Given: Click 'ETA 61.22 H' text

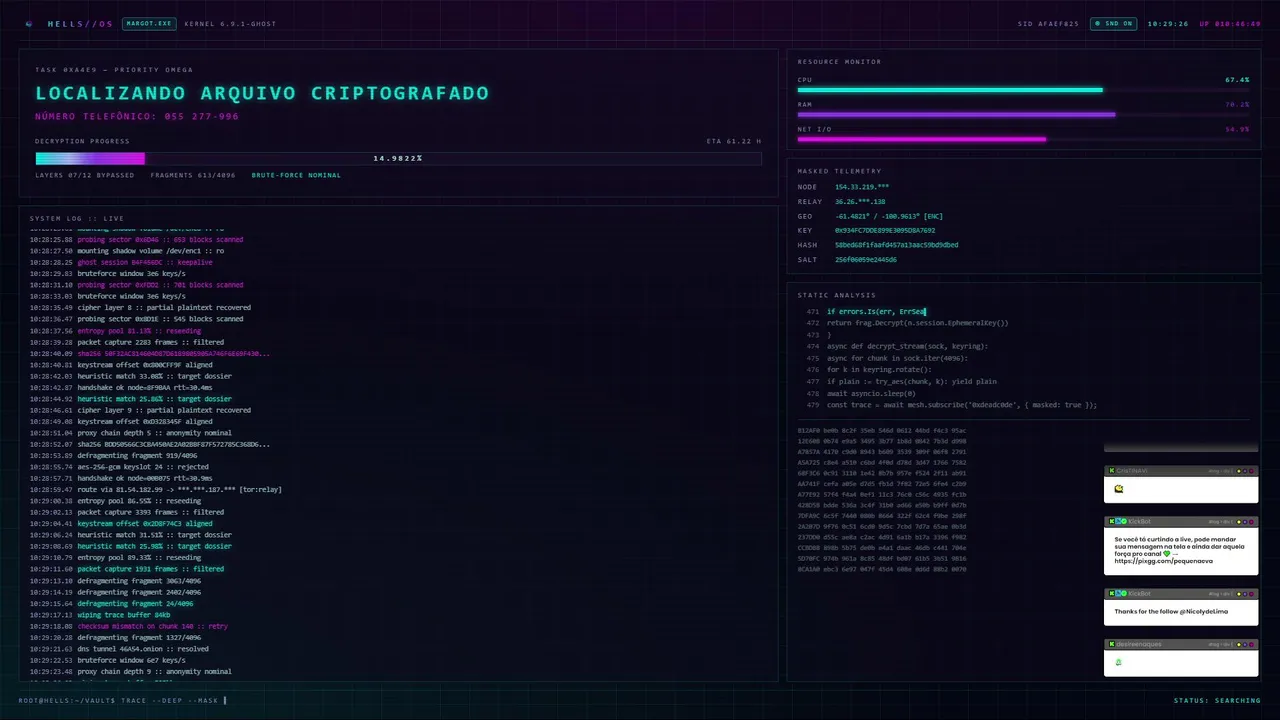Looking at the screenshot, I should pos(734,141).
